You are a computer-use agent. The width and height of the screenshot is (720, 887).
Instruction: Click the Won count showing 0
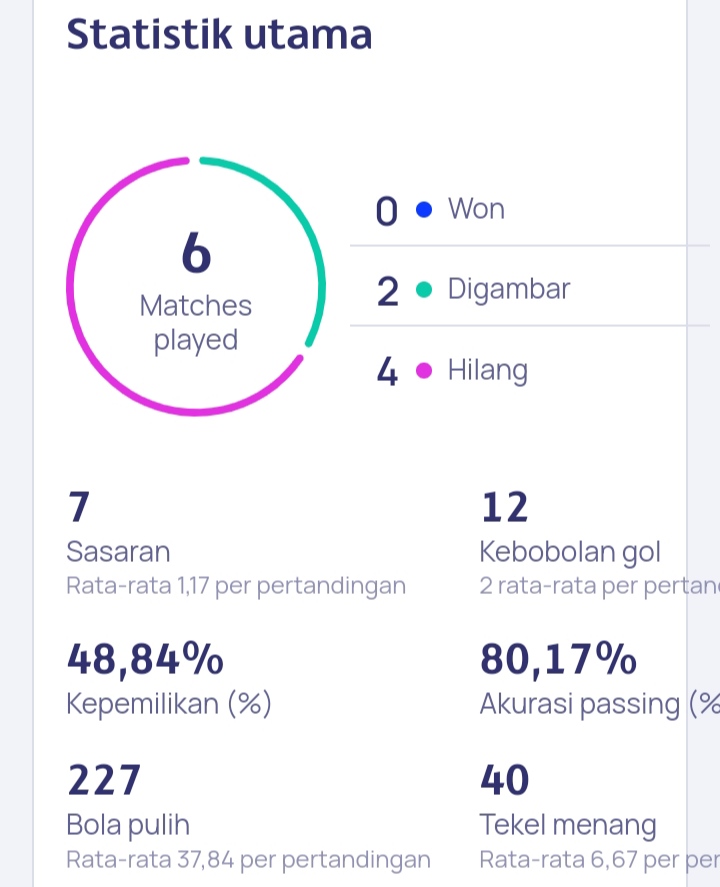pos(385,210)
